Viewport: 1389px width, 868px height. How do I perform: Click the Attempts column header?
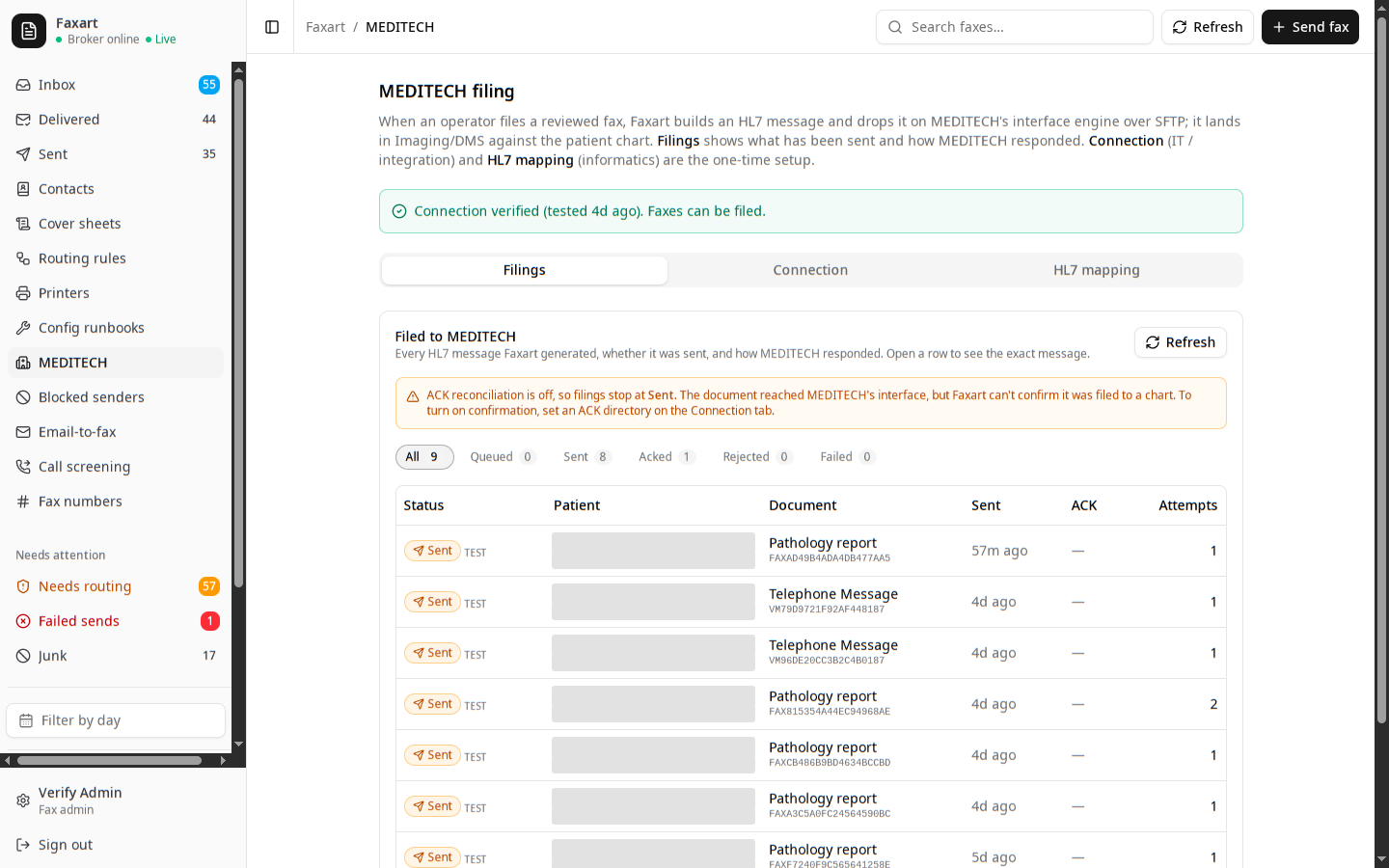1187,505
